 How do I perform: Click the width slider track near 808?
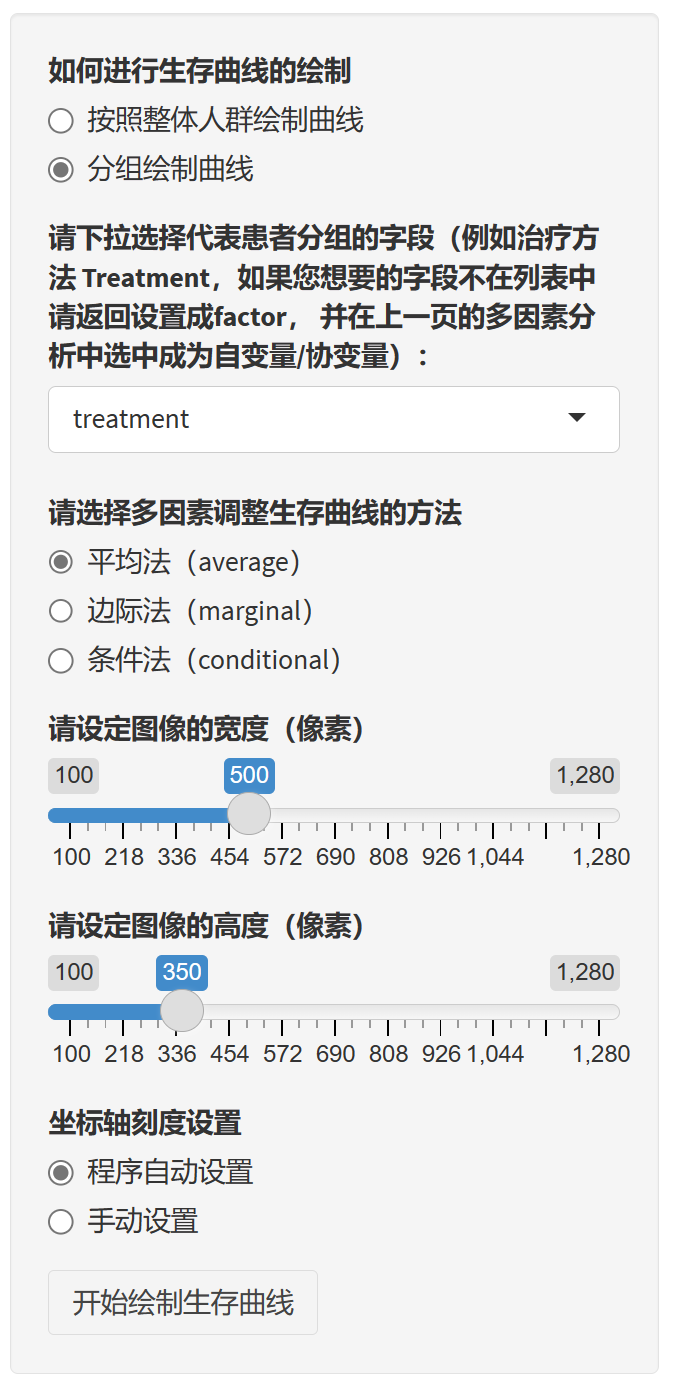coord(388,815)
